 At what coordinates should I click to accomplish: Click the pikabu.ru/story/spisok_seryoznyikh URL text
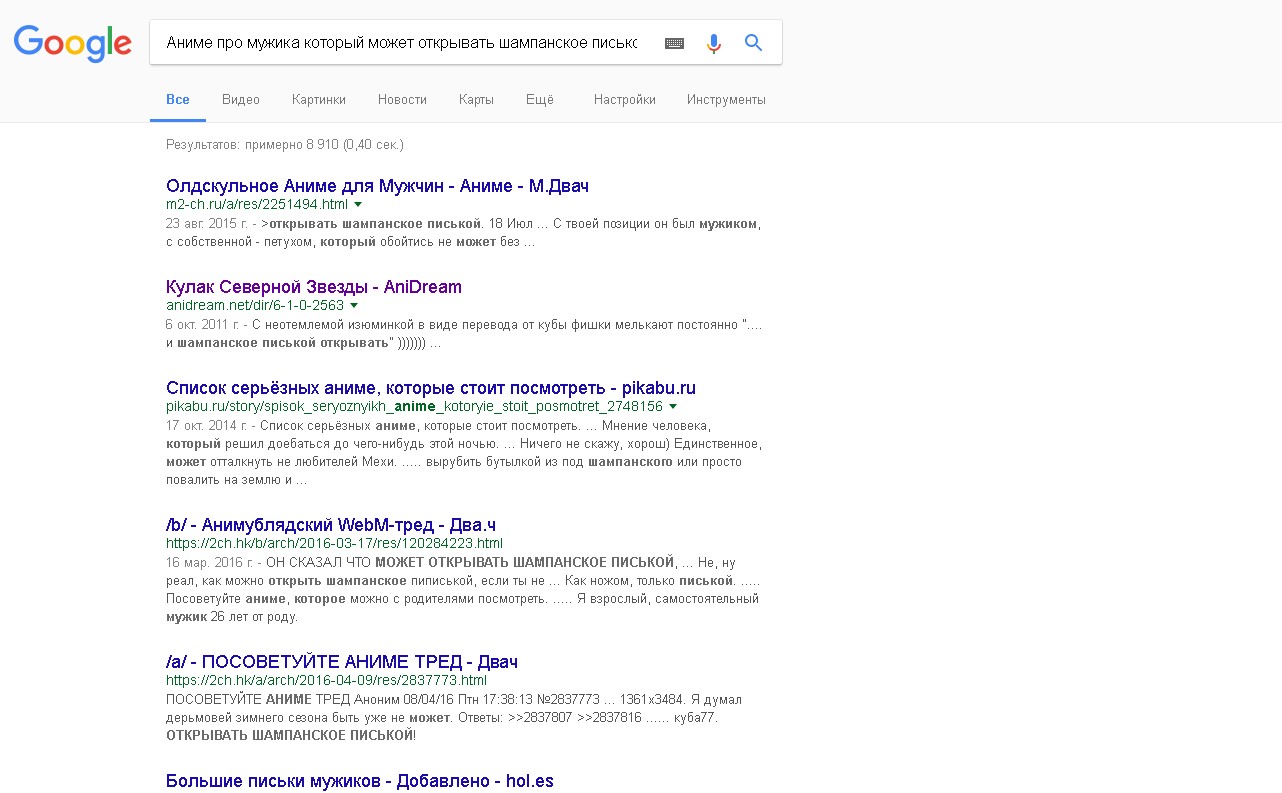415,406
